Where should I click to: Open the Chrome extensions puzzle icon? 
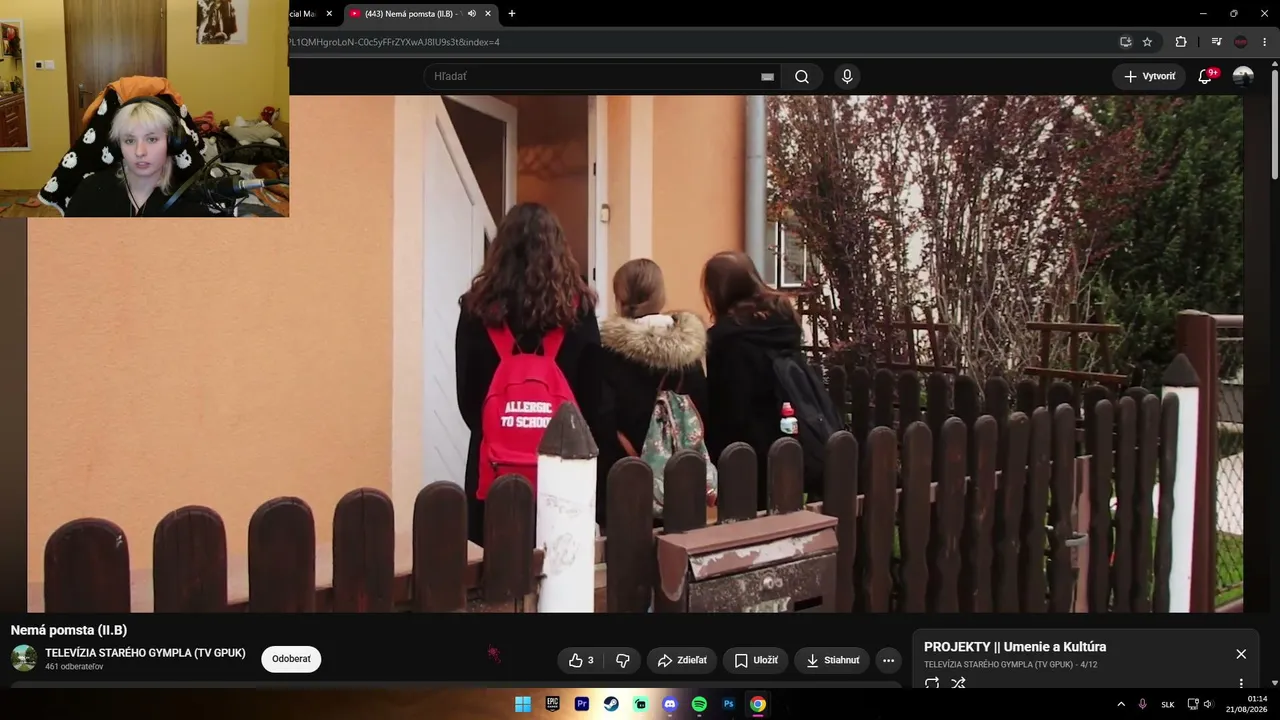[x=1181, y=42]
